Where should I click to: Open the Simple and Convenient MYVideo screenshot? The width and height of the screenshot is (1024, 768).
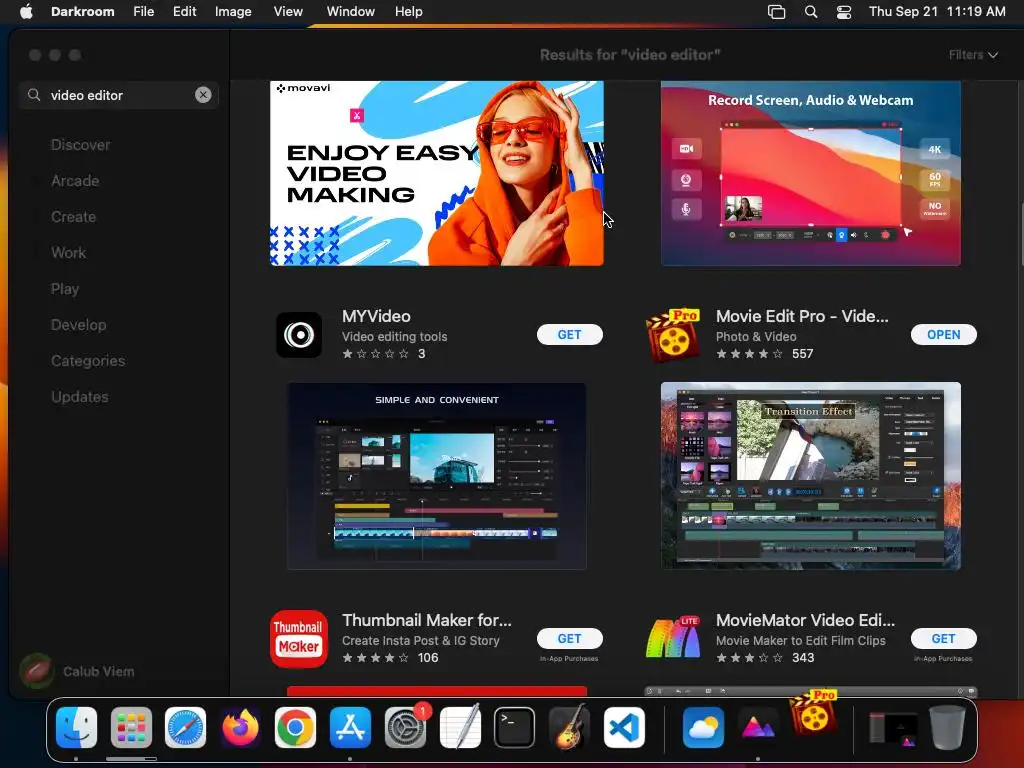437,476
